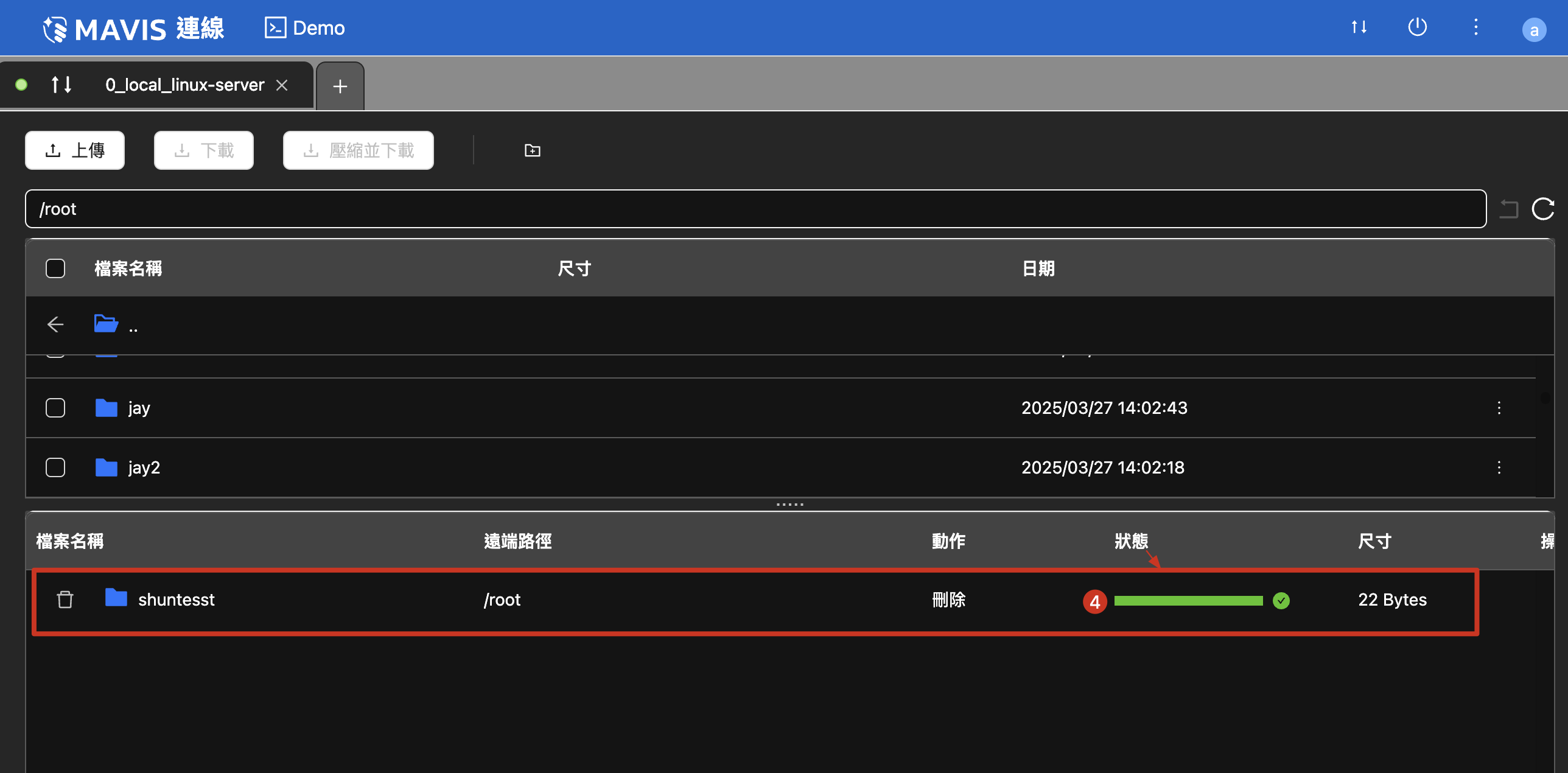
Task: Click the trash icon for shuntesst
Action: [65, 600]
